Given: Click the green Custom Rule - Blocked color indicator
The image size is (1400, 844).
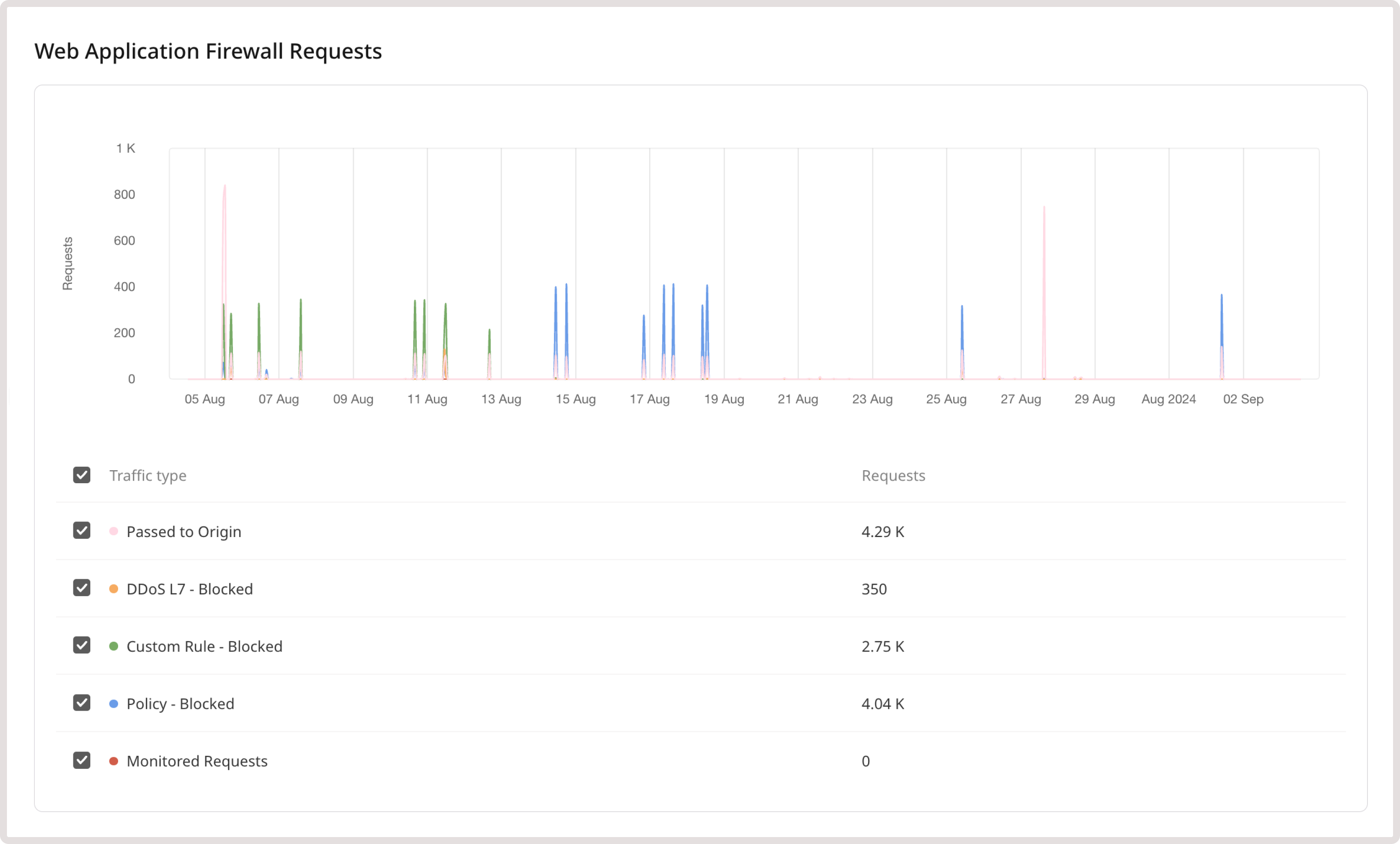Looking at the screenshot, I should (x=114, y=645).
